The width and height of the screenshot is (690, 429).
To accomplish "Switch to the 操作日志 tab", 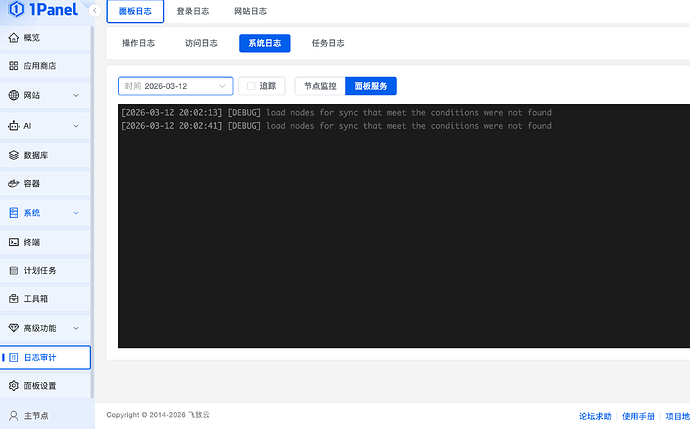I will click(138, 43).
